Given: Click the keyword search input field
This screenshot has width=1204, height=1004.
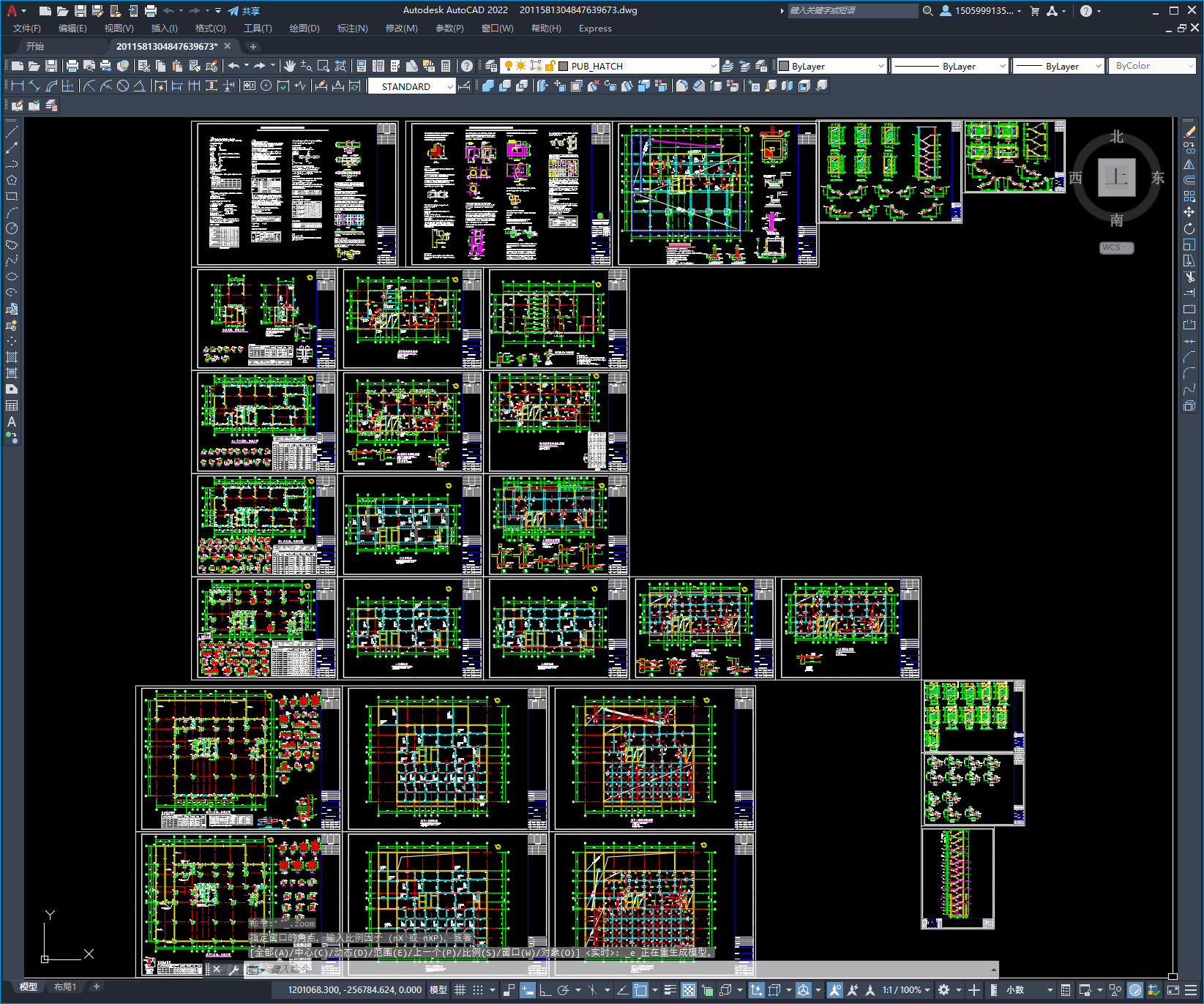Looking at the screenshot, I should (x=853, y=11).
